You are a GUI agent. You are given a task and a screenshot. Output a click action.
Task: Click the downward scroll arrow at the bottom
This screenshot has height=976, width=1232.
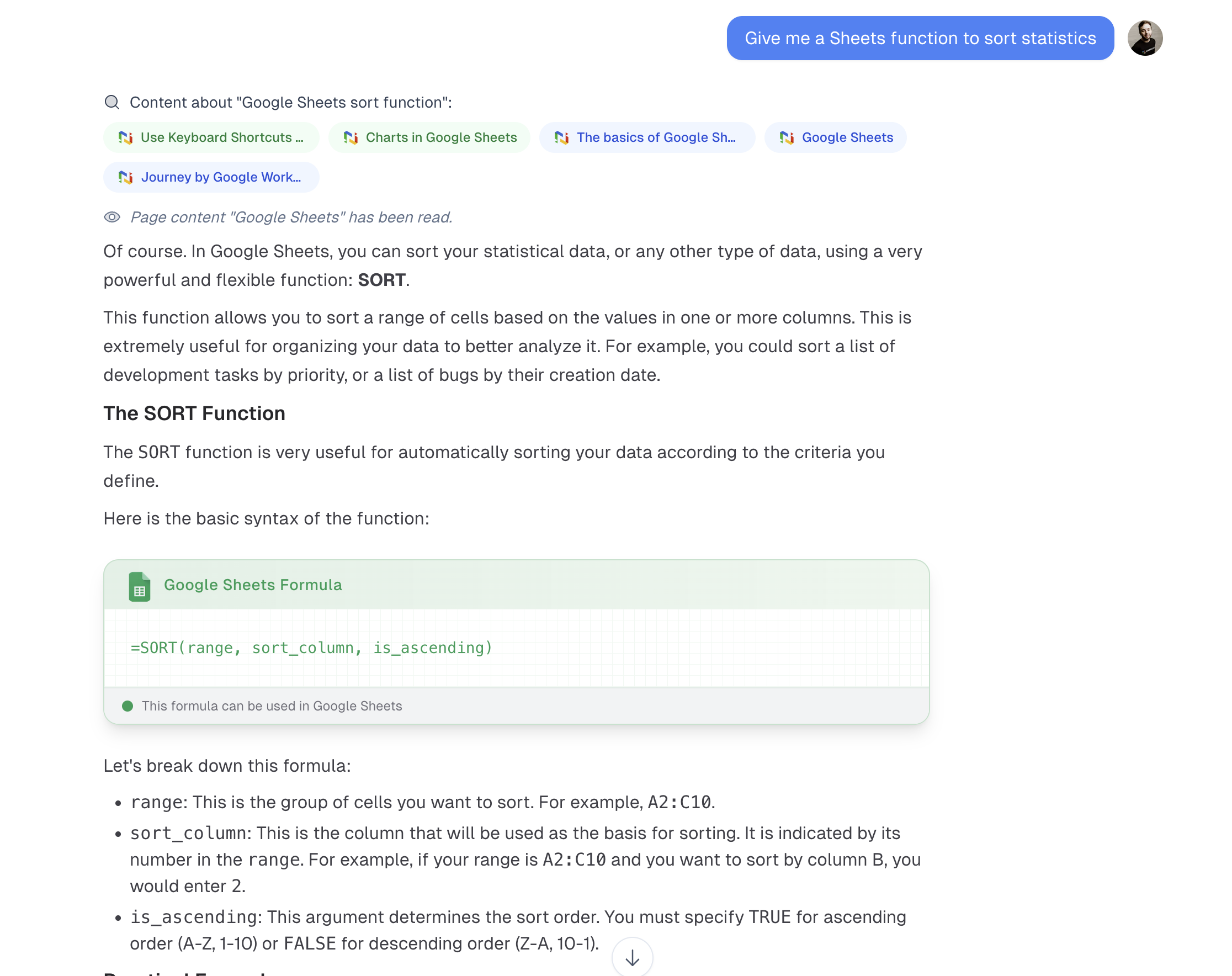coord(632,956)
